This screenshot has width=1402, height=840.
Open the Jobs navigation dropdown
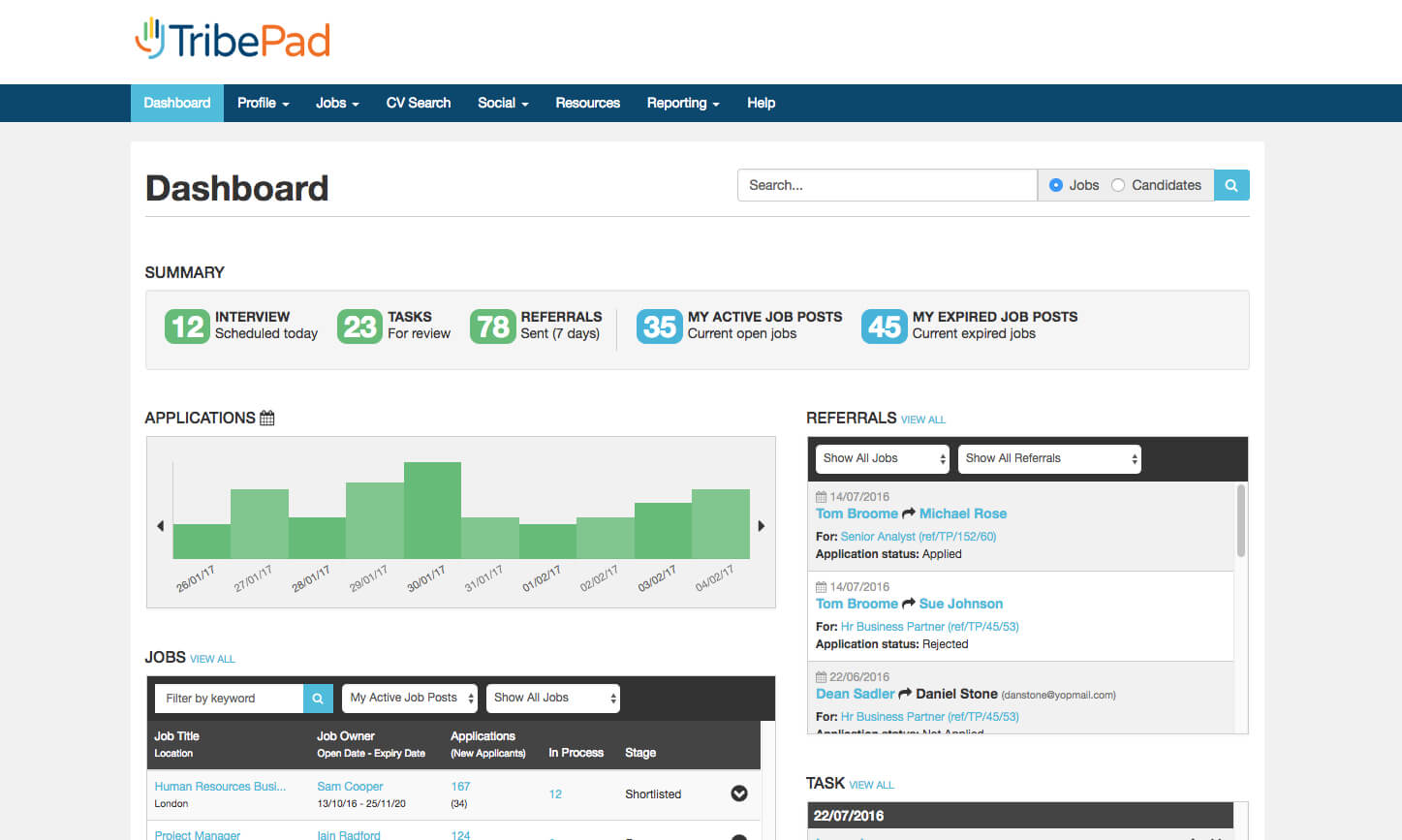pos(337,103)
